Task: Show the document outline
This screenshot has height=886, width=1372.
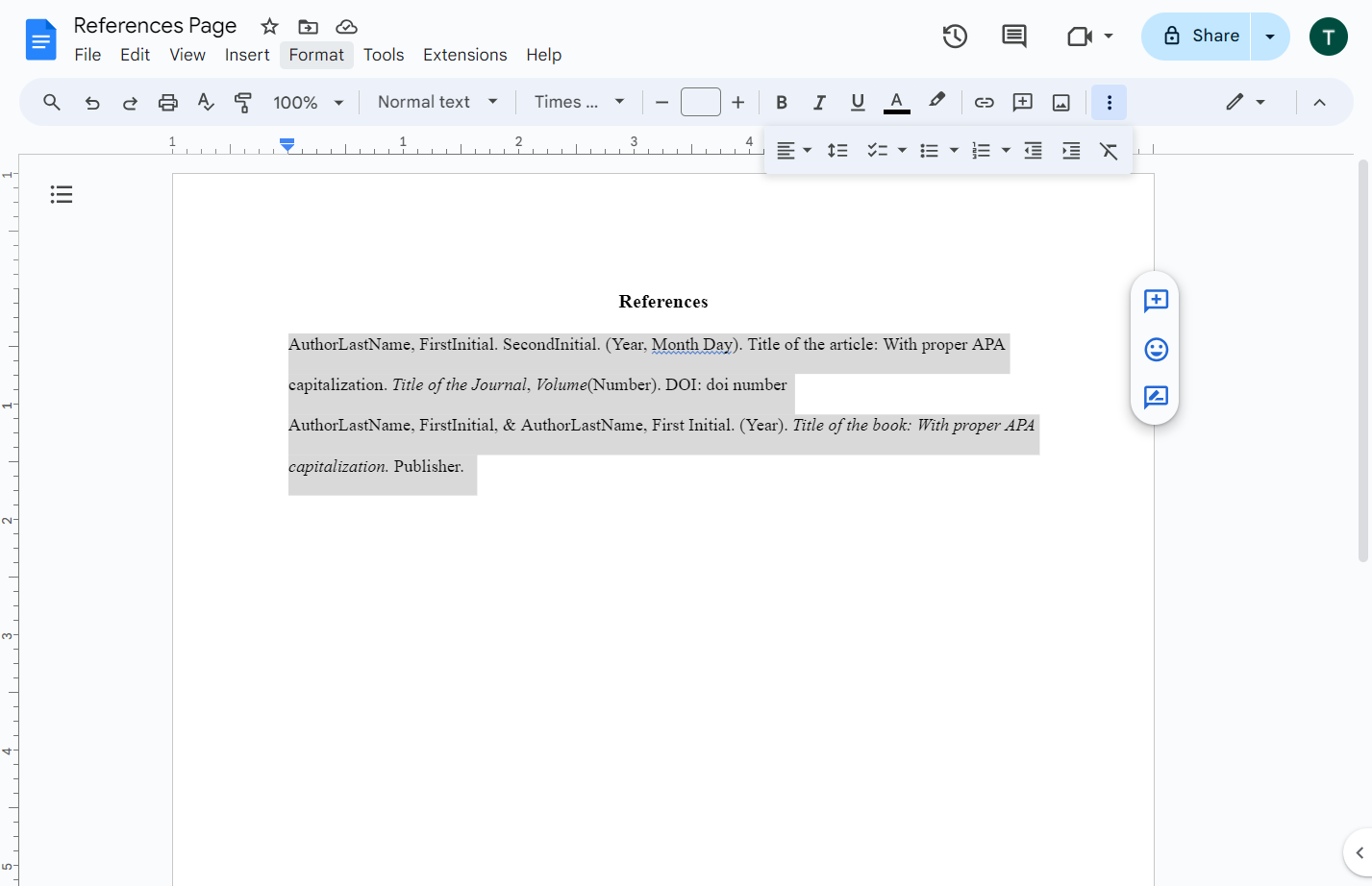Action: coord(62,195)
